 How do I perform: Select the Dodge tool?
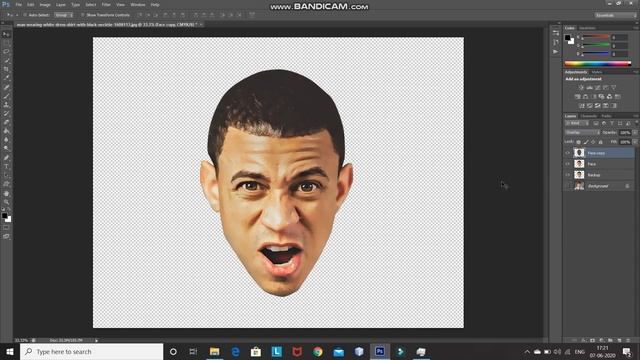6,149
